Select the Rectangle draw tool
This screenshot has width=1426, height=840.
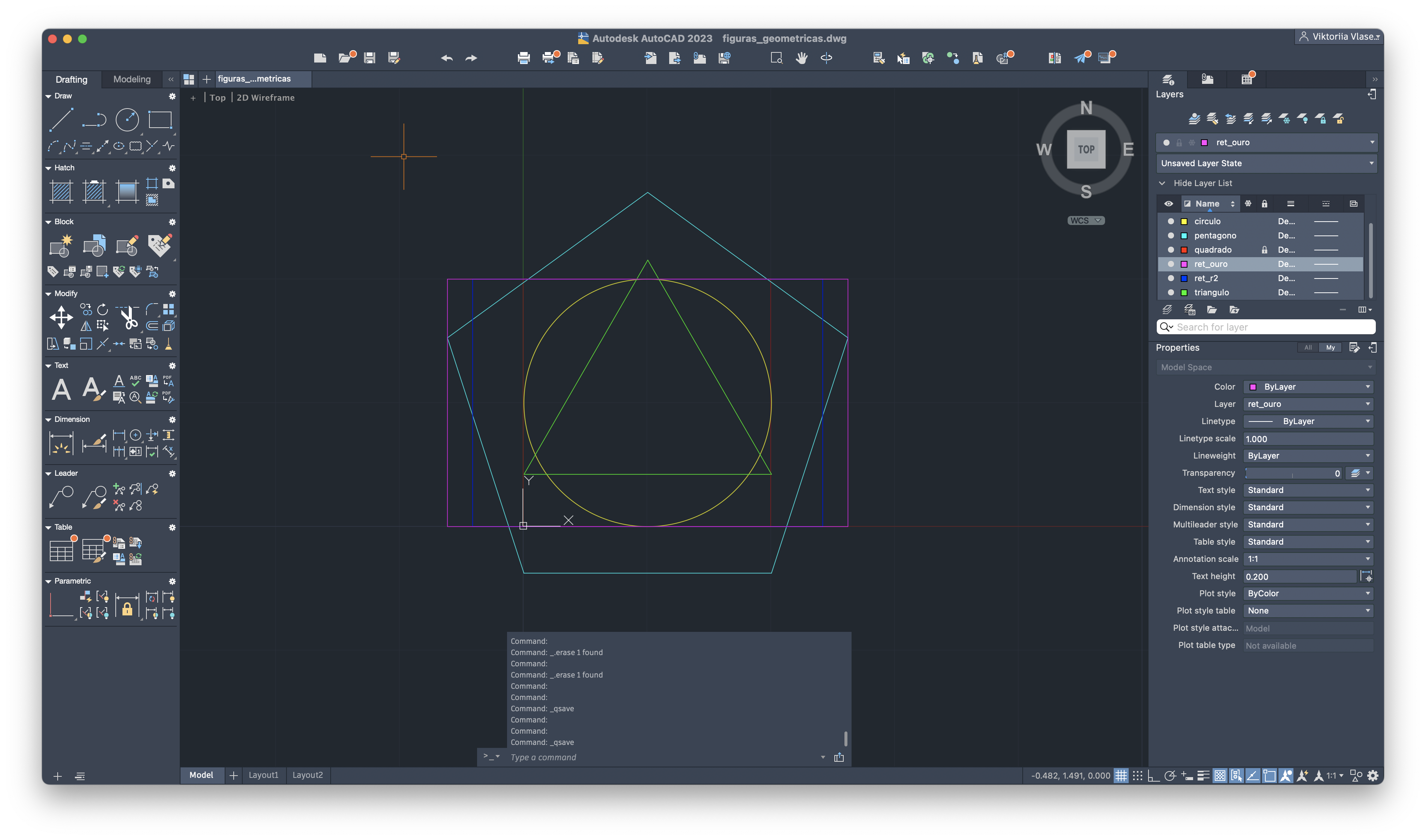160,120
